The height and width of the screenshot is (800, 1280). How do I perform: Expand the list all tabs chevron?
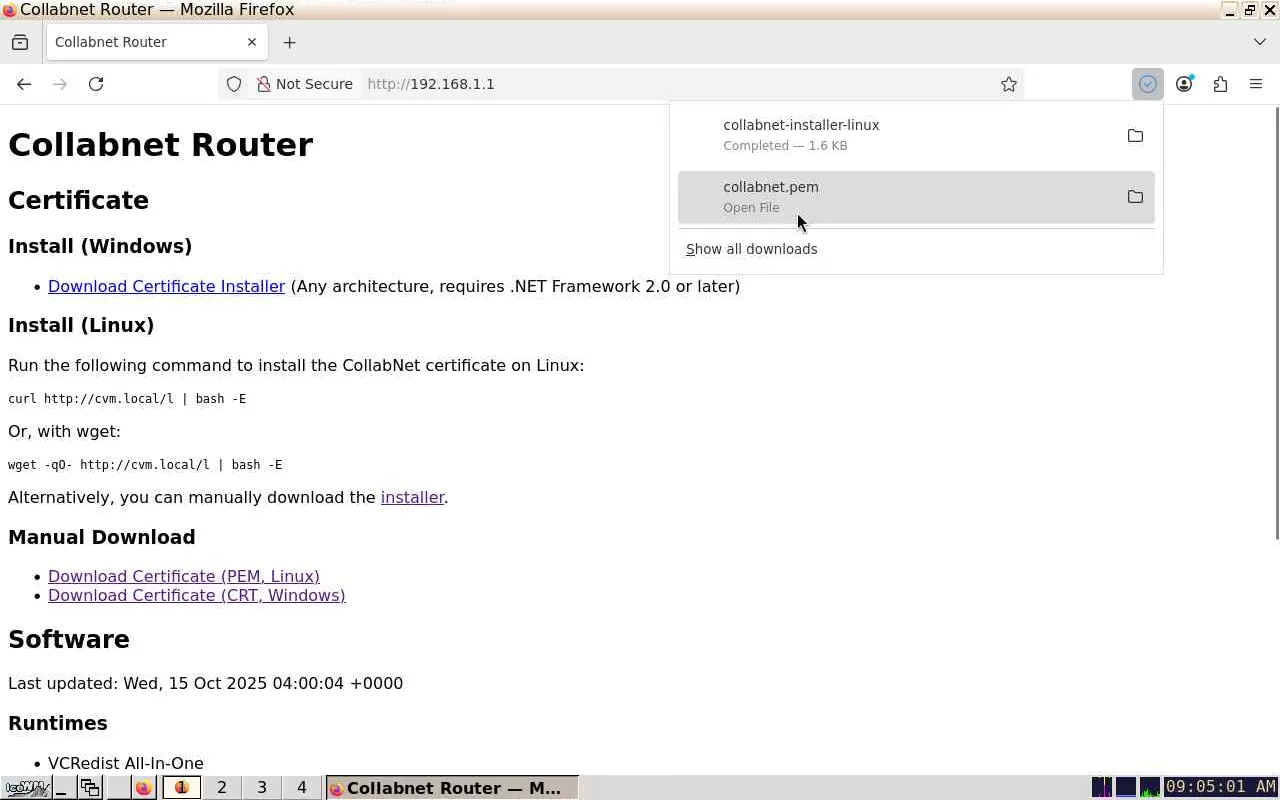pos(1260,42)
